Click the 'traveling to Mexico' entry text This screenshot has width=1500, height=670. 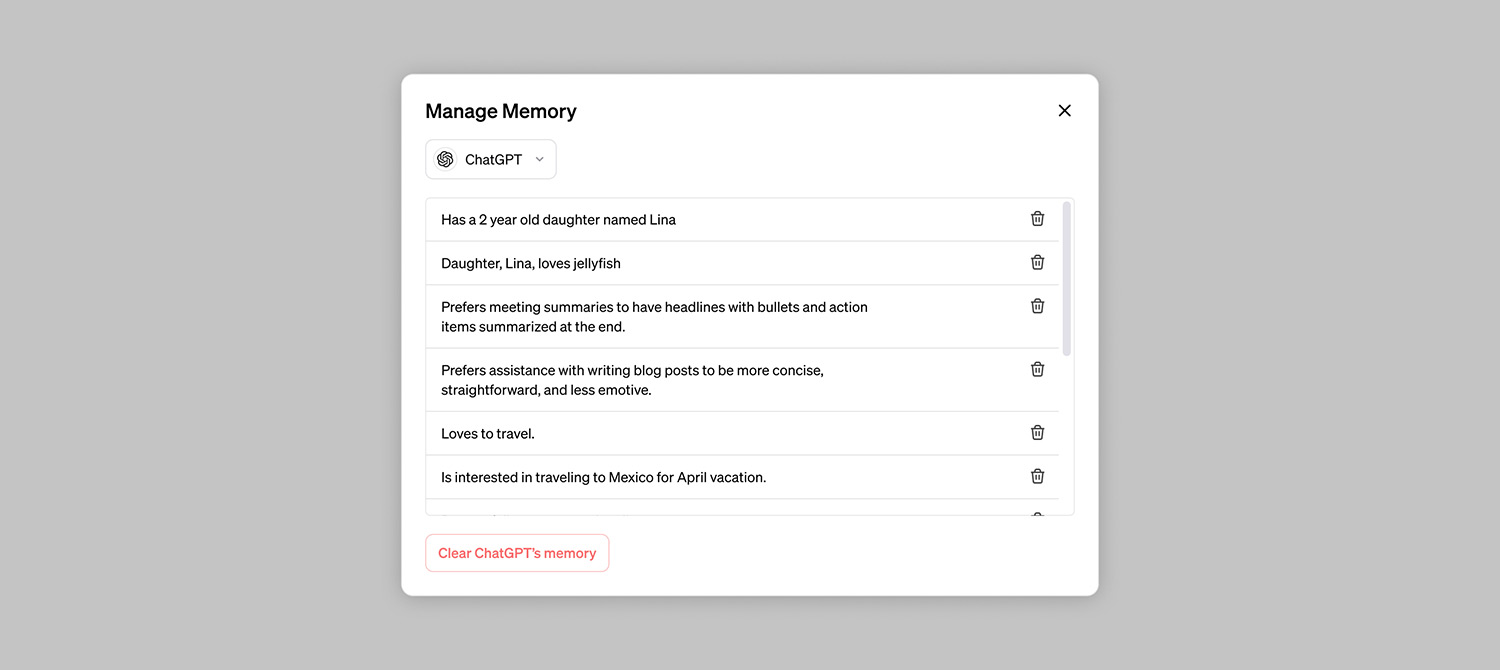pos(603,478)
